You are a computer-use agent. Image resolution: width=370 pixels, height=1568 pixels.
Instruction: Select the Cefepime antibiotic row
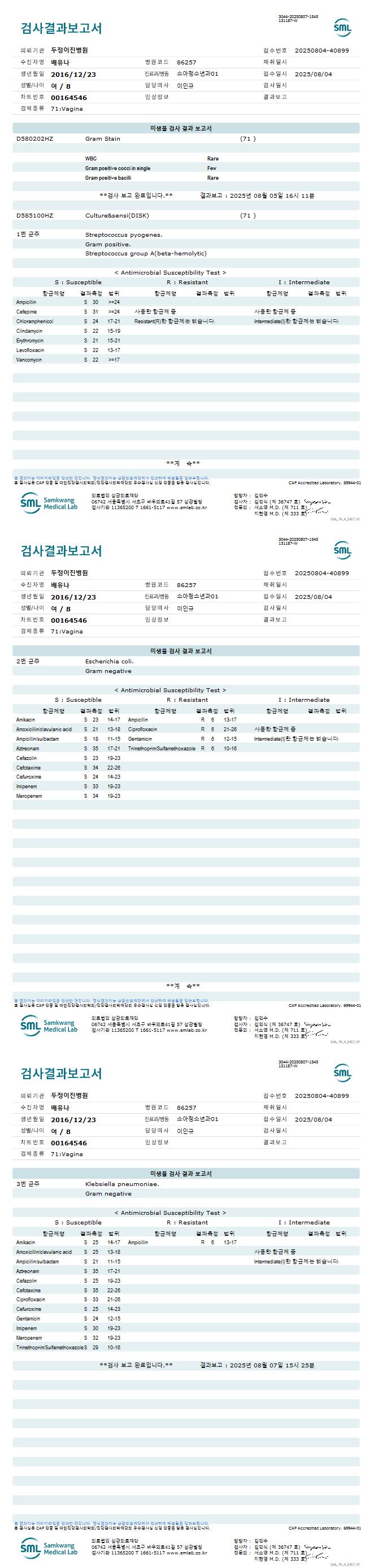point(68,312)
